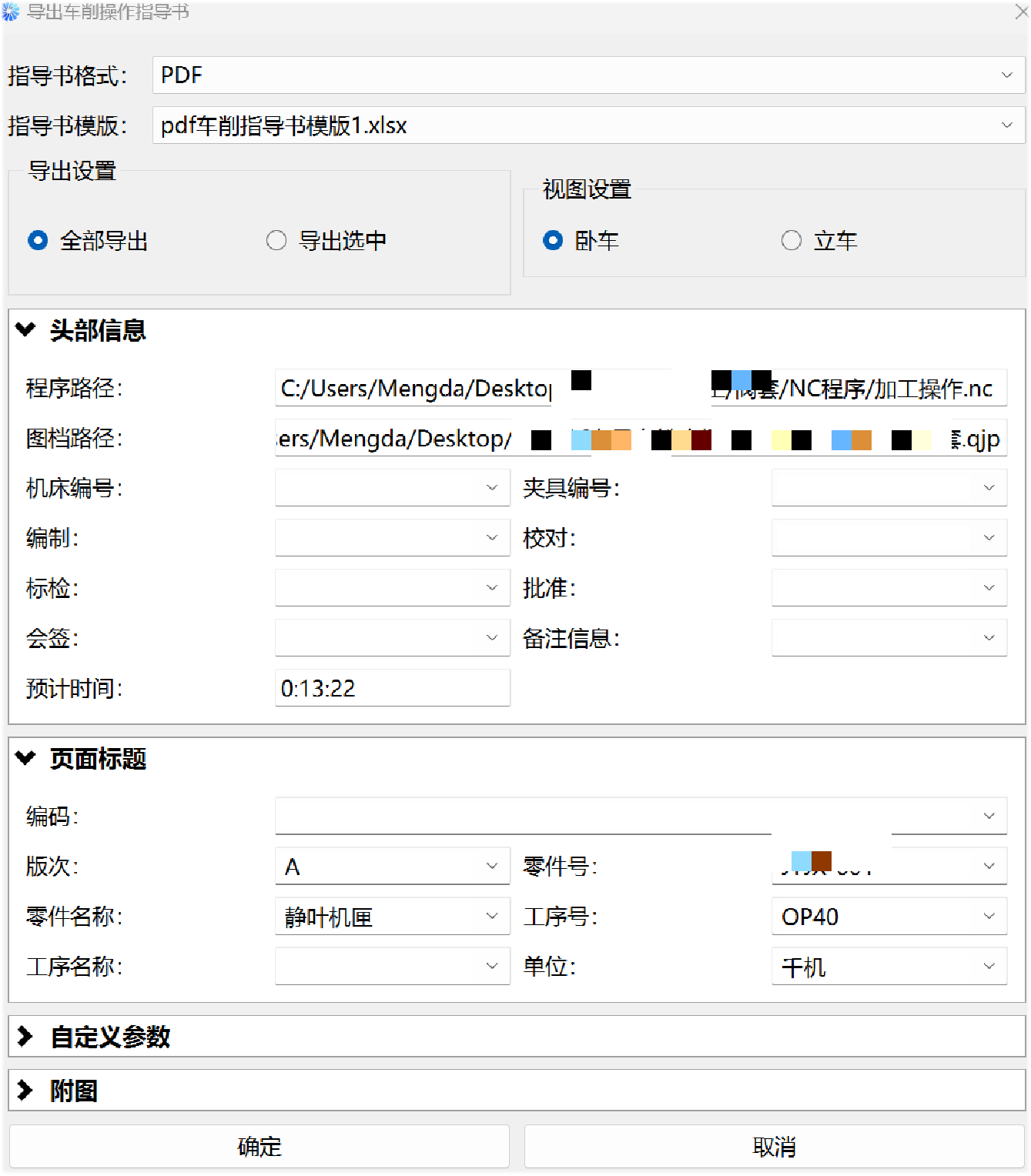The image size is (1031, 1176).
Task: Collapse the 头部信息 section
Action: pos(25,330)
